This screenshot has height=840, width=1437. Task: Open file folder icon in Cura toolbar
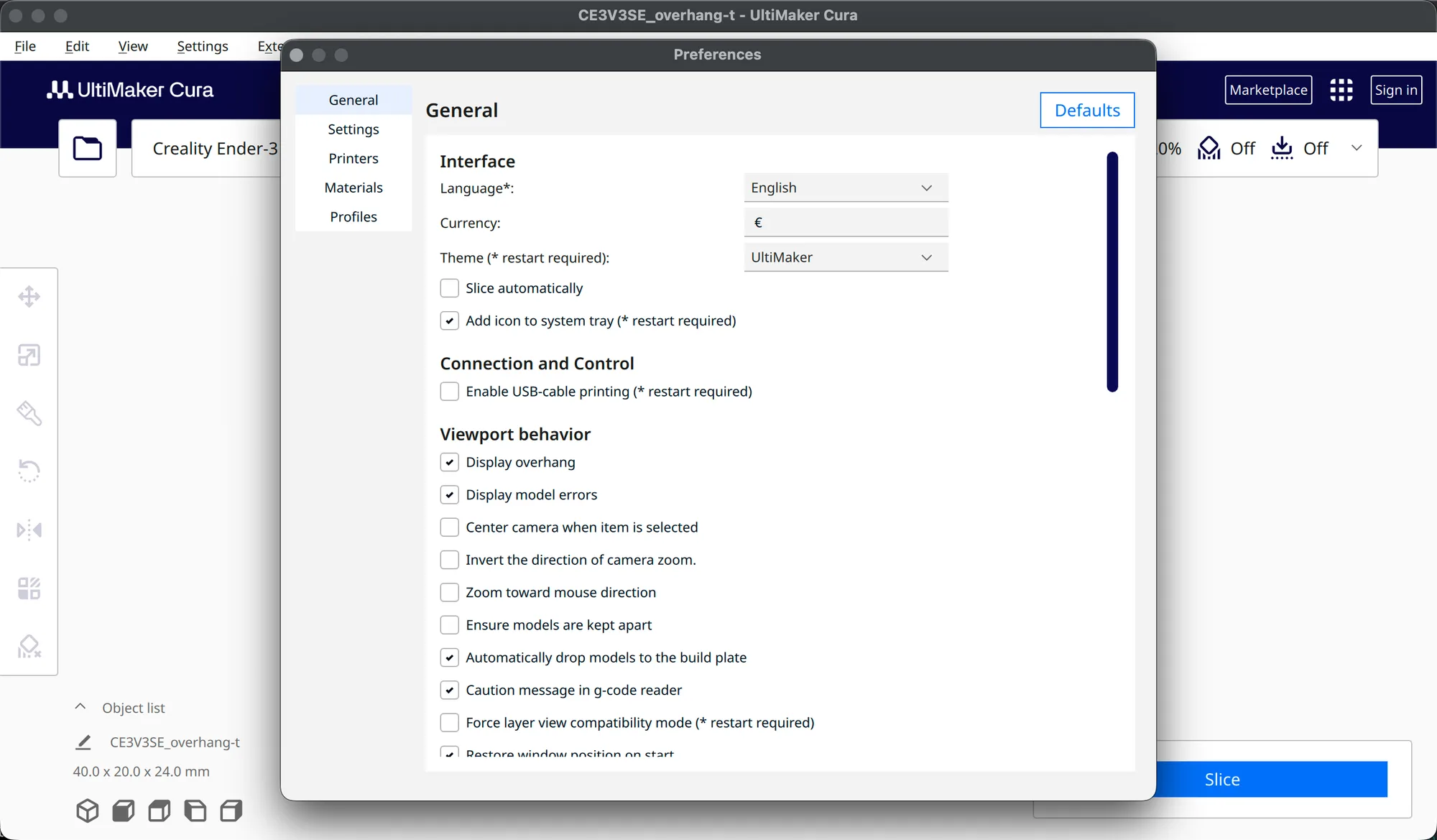pos(88,148)
